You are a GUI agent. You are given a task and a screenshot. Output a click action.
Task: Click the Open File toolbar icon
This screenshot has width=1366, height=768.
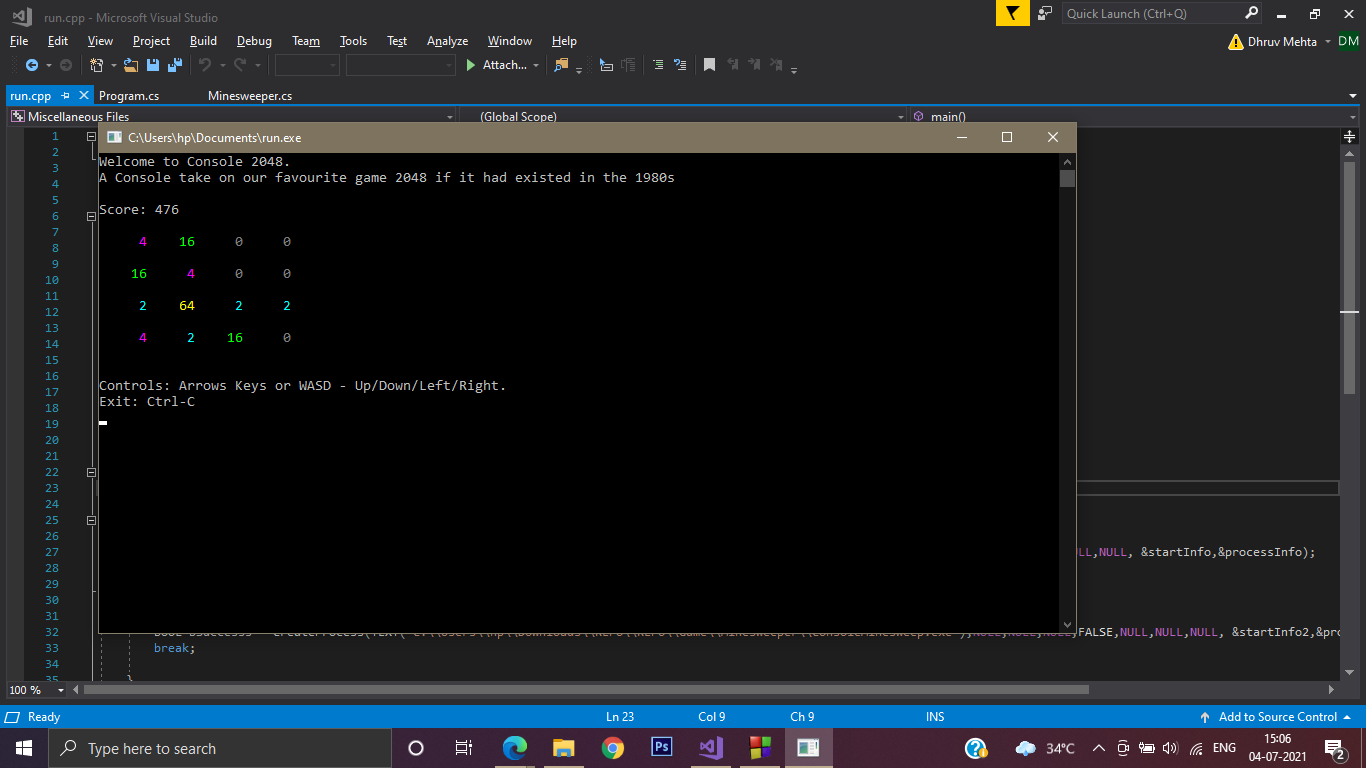pos(131,65)
